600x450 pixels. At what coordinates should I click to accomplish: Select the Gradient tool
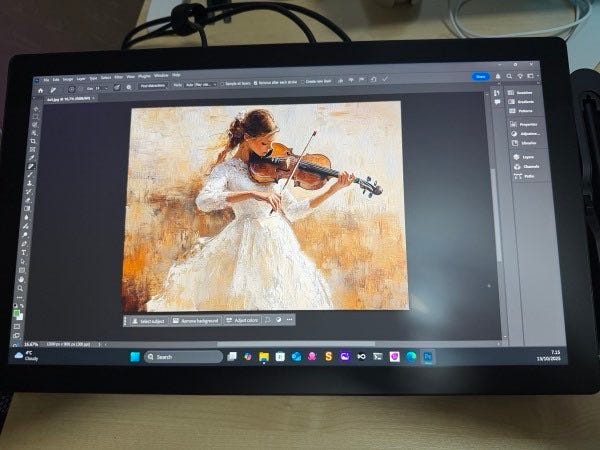click(x=27, y=208)
